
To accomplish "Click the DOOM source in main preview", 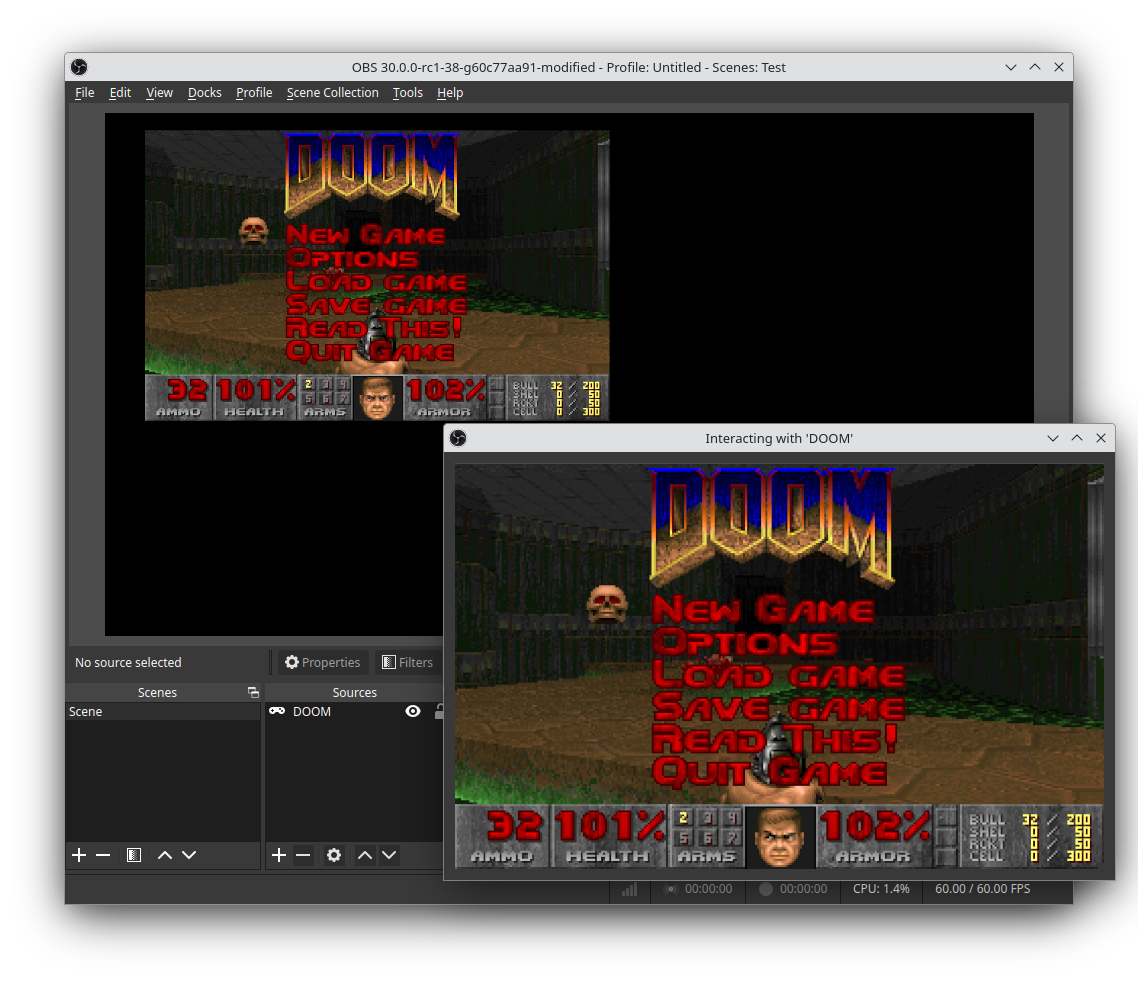I will click(x=377, y=275).
